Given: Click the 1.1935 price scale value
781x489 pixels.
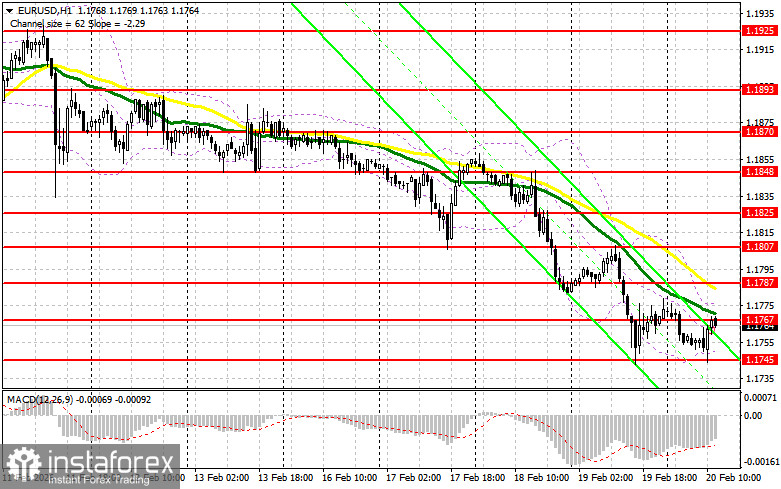Looking at the screenshot, I should point(760,13).
